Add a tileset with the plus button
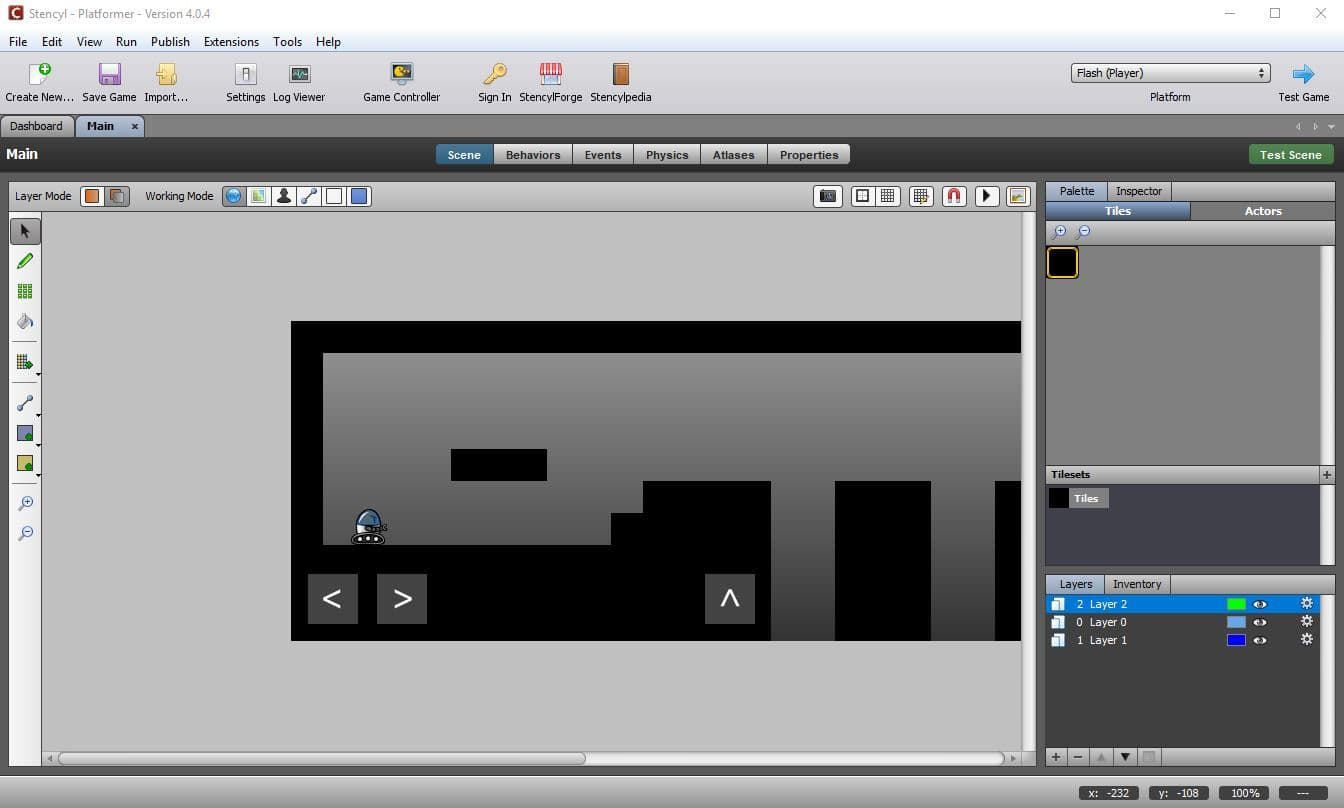Image resolution: width=1344 pixels, height=808 pixels. (1327, 475)
